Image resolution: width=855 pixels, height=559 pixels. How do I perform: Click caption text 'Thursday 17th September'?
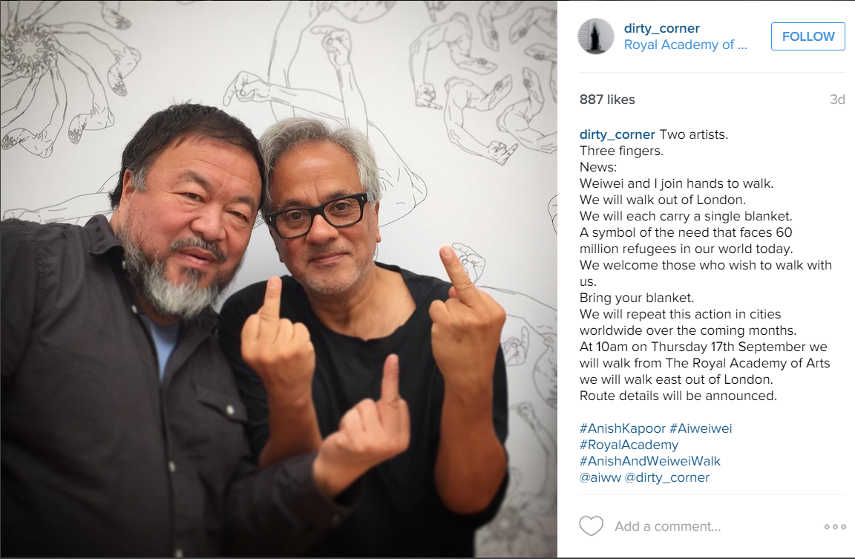click(728, 347)
